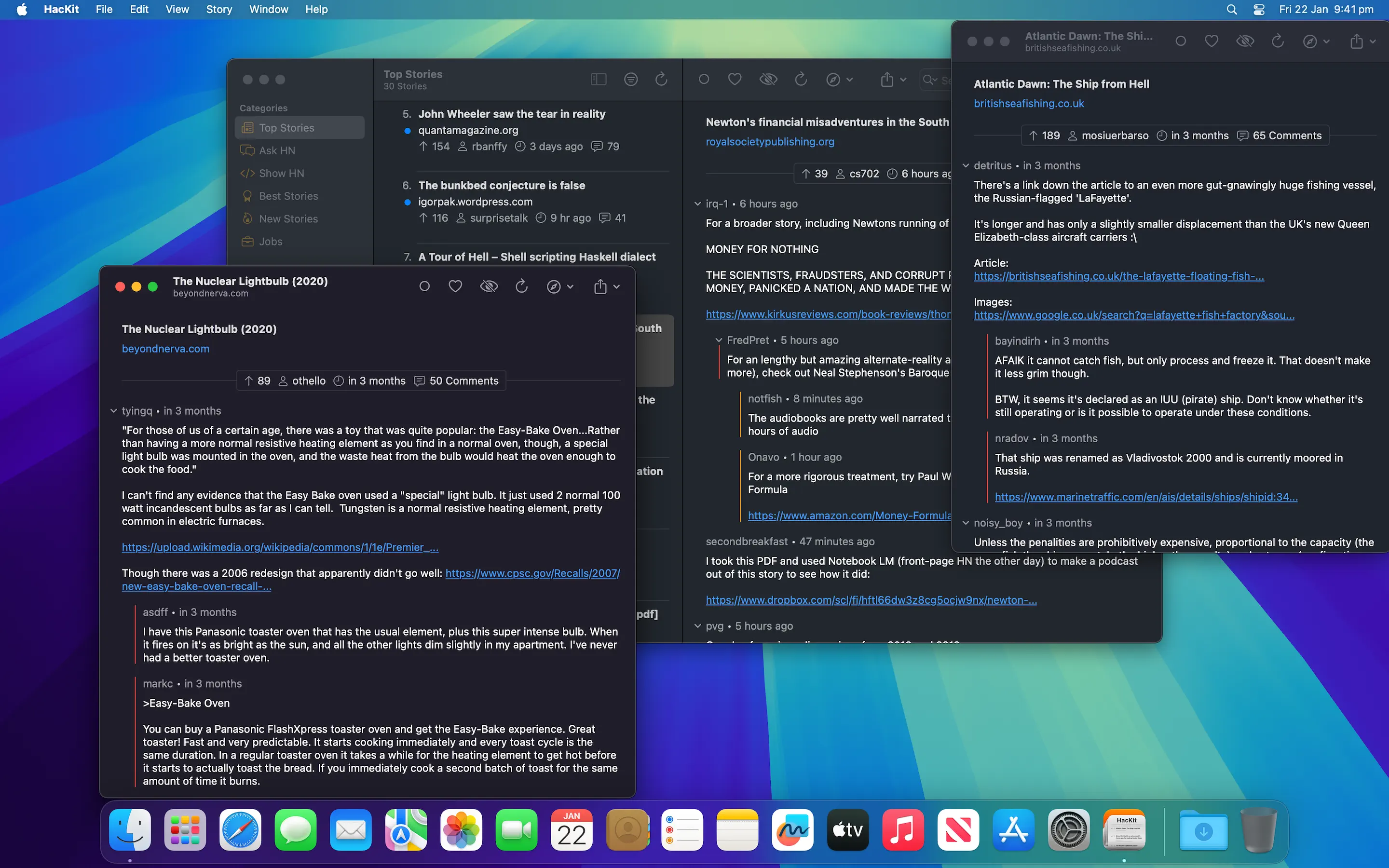The image size is (1389, 868).
Task: Click share icon in Atlantic Dawn window
Action: click(1356, 41)
